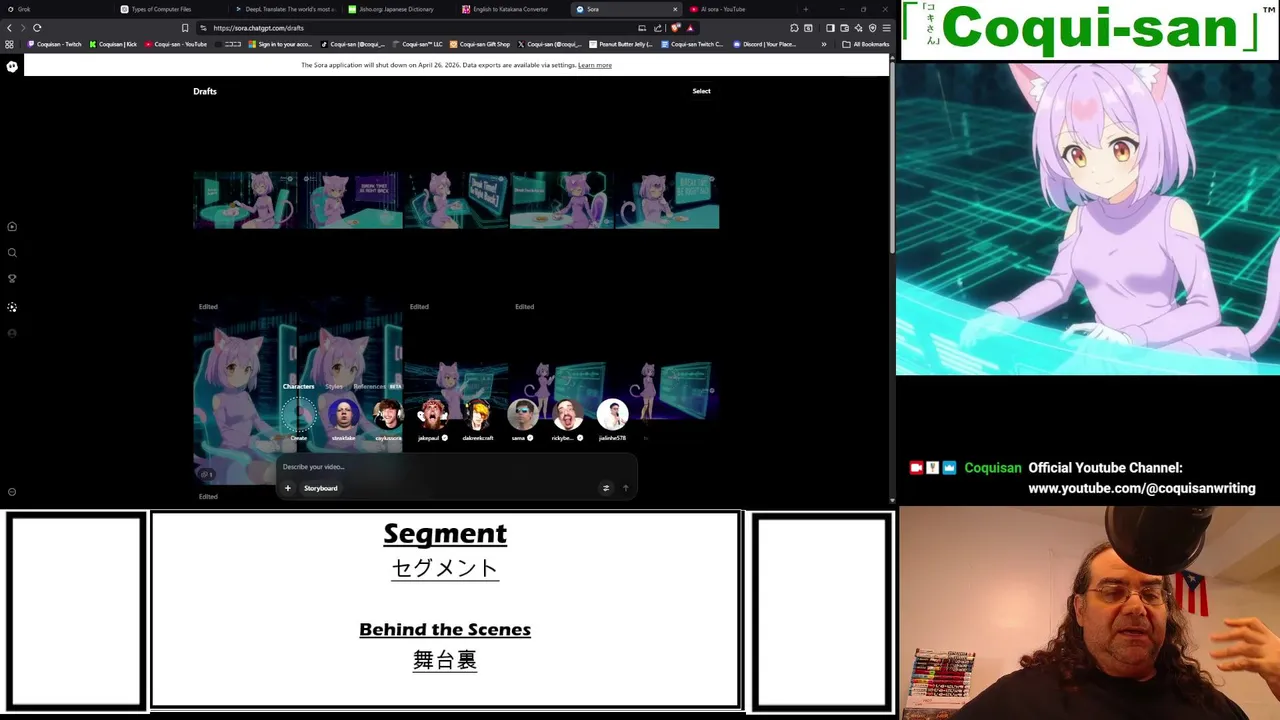Click the plus attachment icon in prompt box
The height and width of the screenshot is (720, 1280).
[287, 488]
